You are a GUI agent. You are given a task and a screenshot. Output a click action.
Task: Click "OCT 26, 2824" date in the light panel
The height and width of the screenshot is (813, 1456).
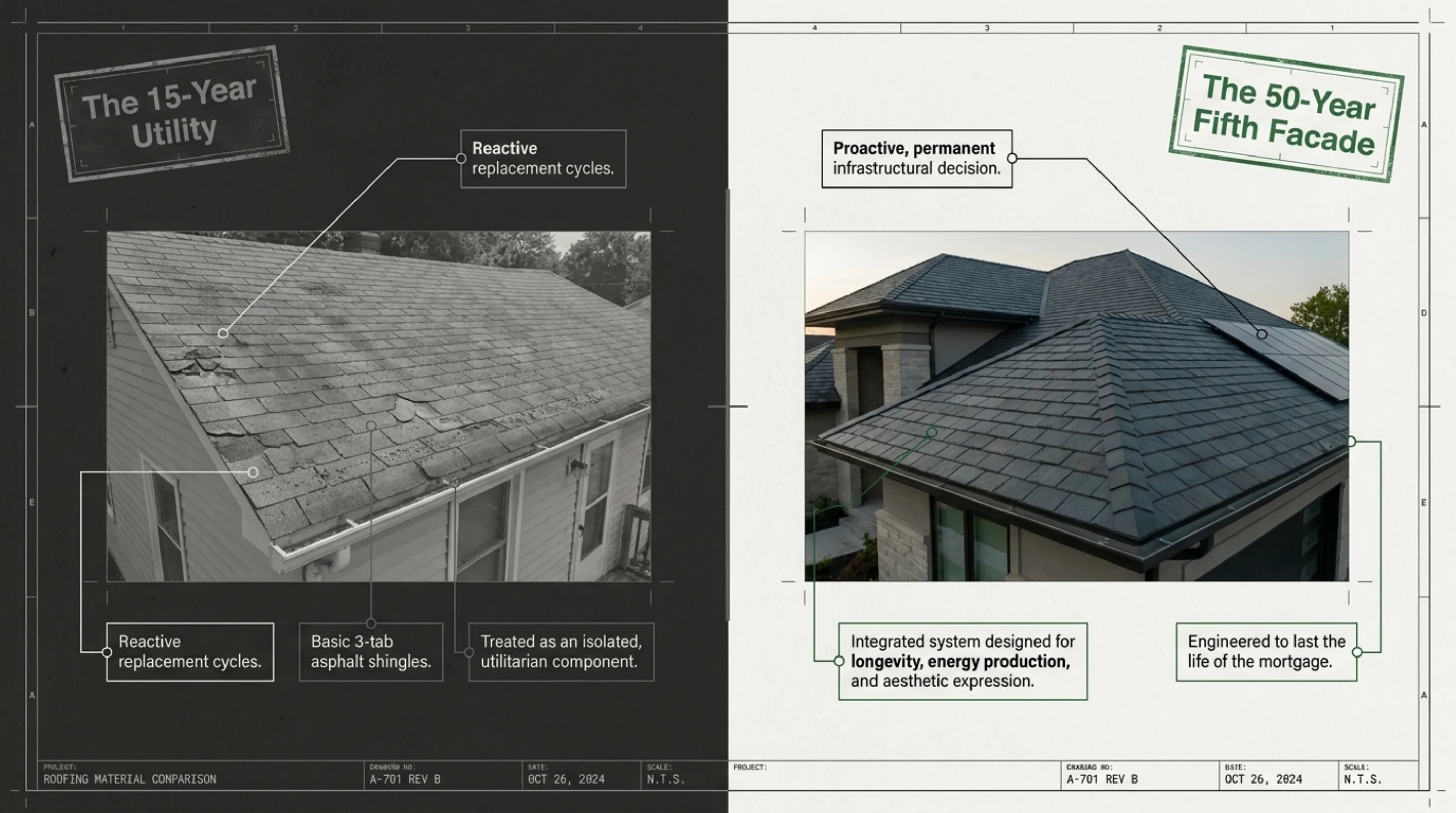(x=1263, y=779)
